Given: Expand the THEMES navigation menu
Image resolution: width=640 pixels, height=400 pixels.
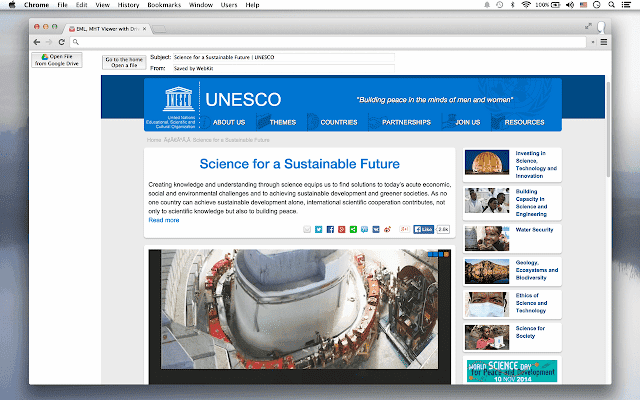Looking at the screenshot, I should click(282, 122).
